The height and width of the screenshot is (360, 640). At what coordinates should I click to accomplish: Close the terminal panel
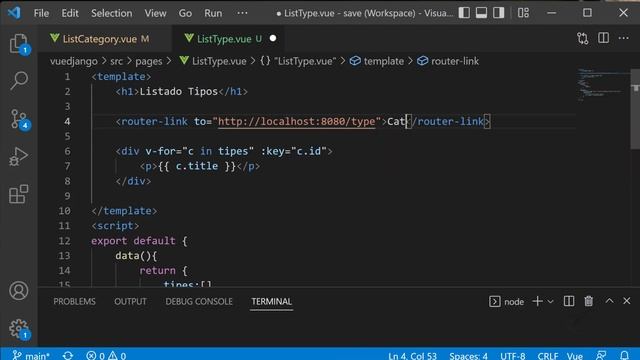click(x=627, y=301)
